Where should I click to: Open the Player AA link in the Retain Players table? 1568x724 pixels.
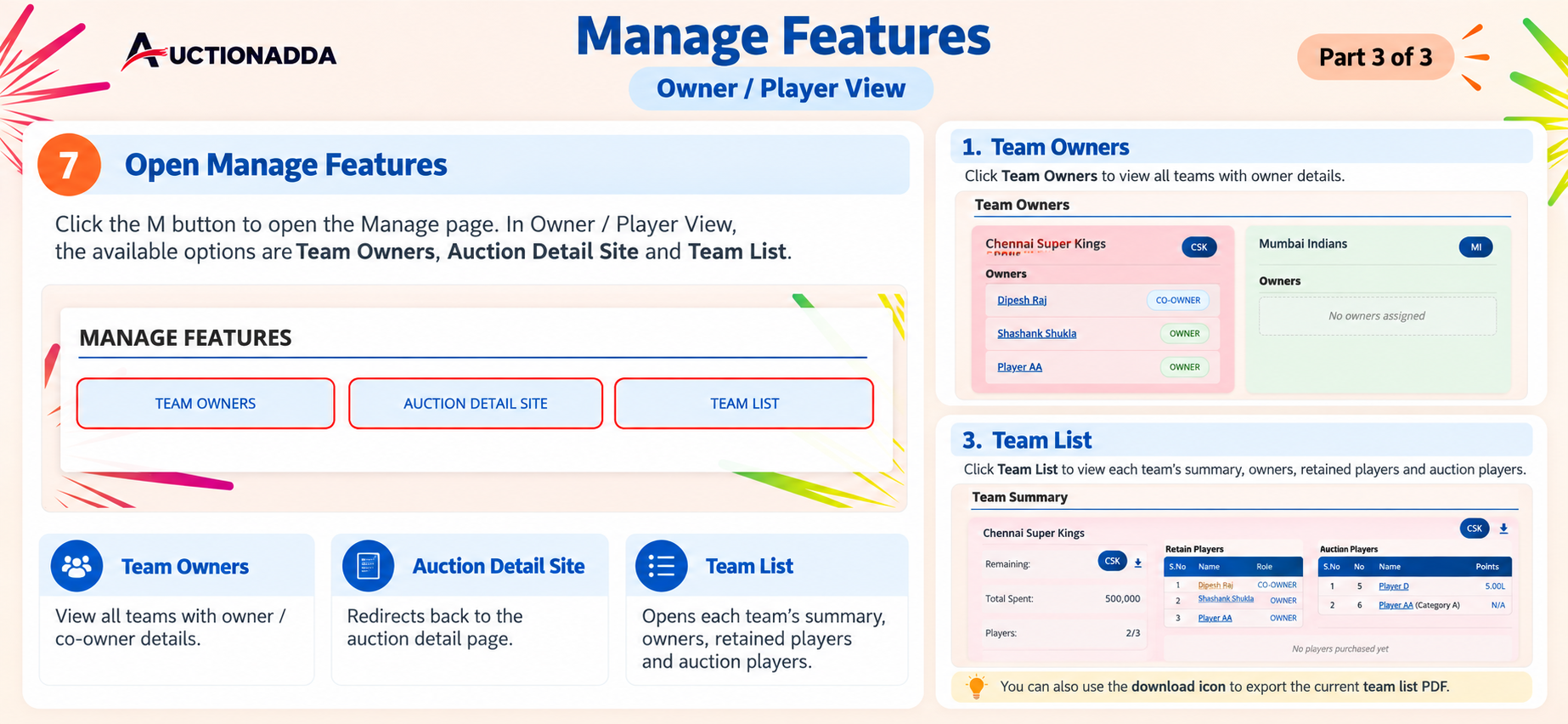coord(1215,618)
